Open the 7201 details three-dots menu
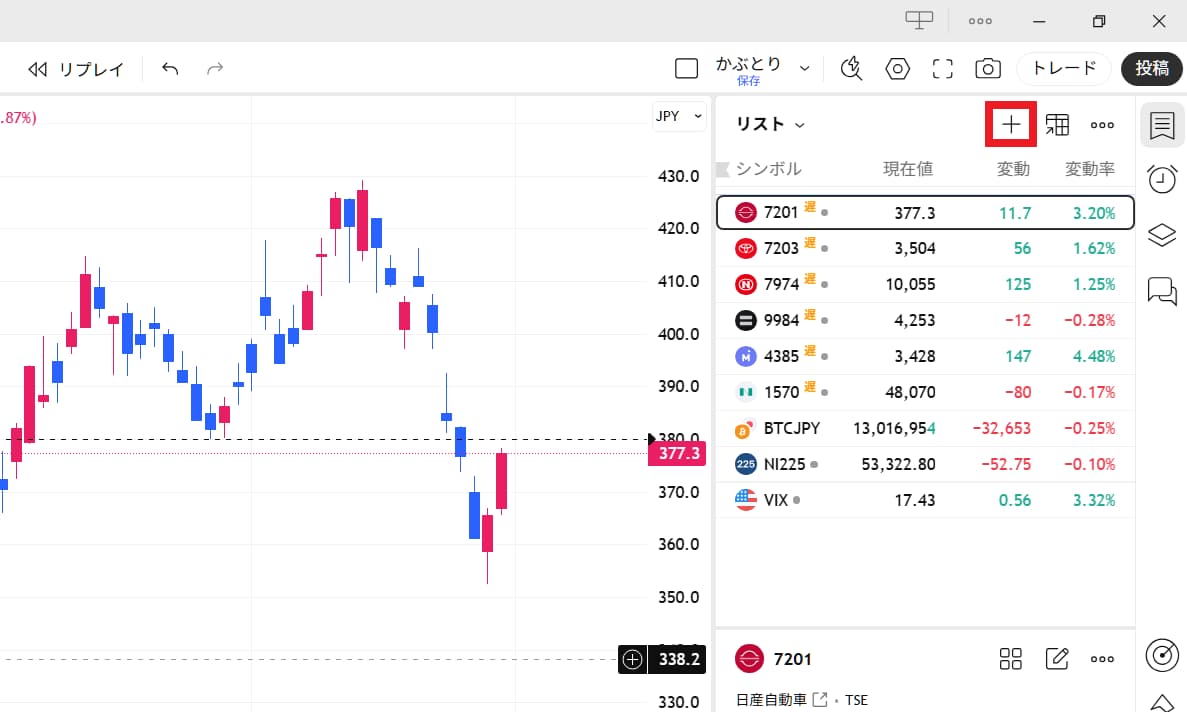The image size is (1187, 712). (x=1102, y=659)
